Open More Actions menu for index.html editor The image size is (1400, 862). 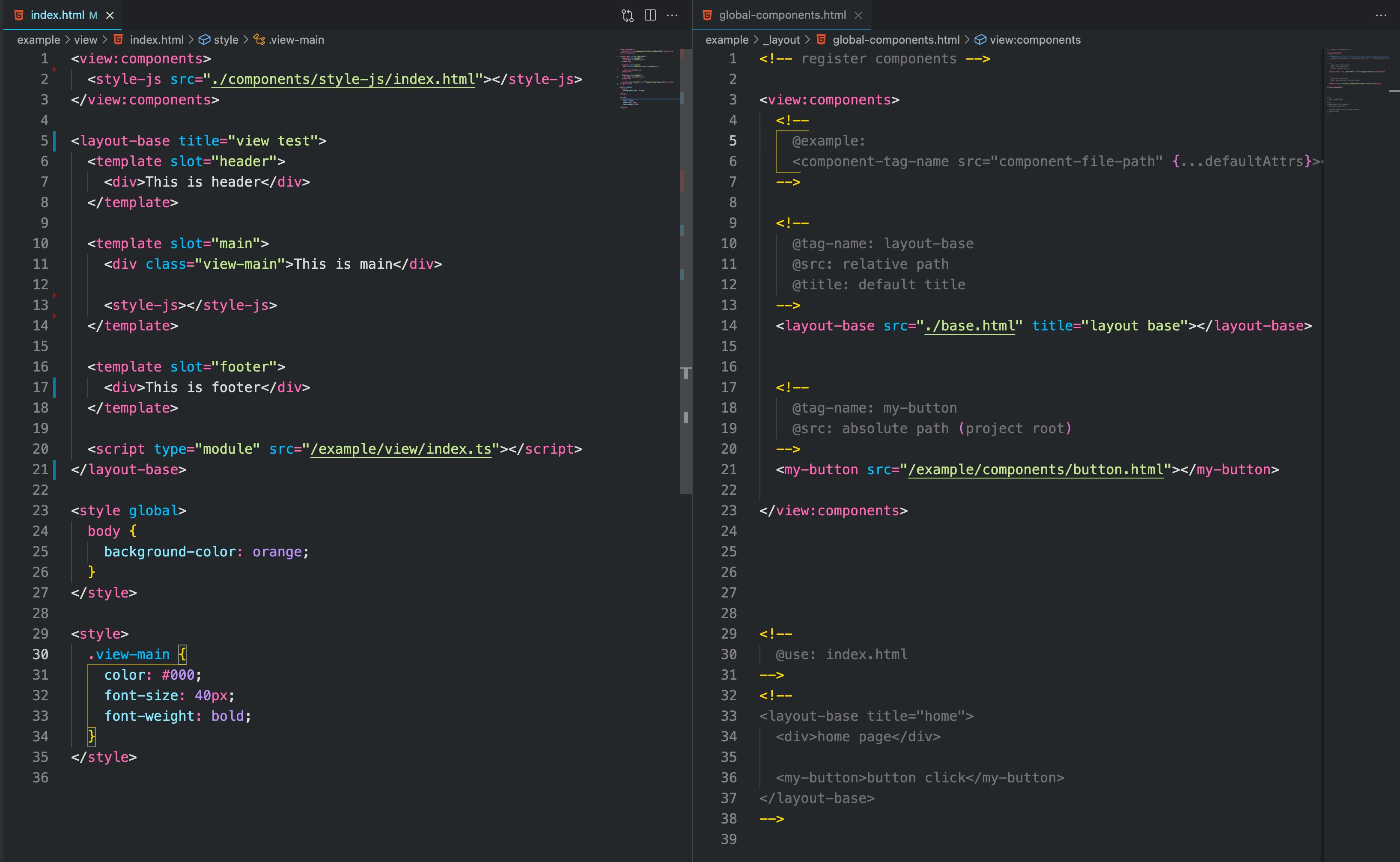(x=672, y=15)
